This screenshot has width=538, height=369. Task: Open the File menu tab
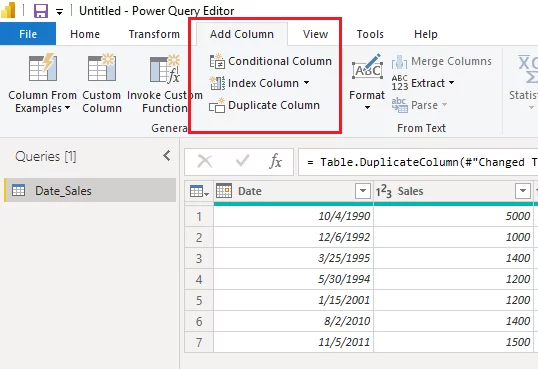(x=28, y=34)
